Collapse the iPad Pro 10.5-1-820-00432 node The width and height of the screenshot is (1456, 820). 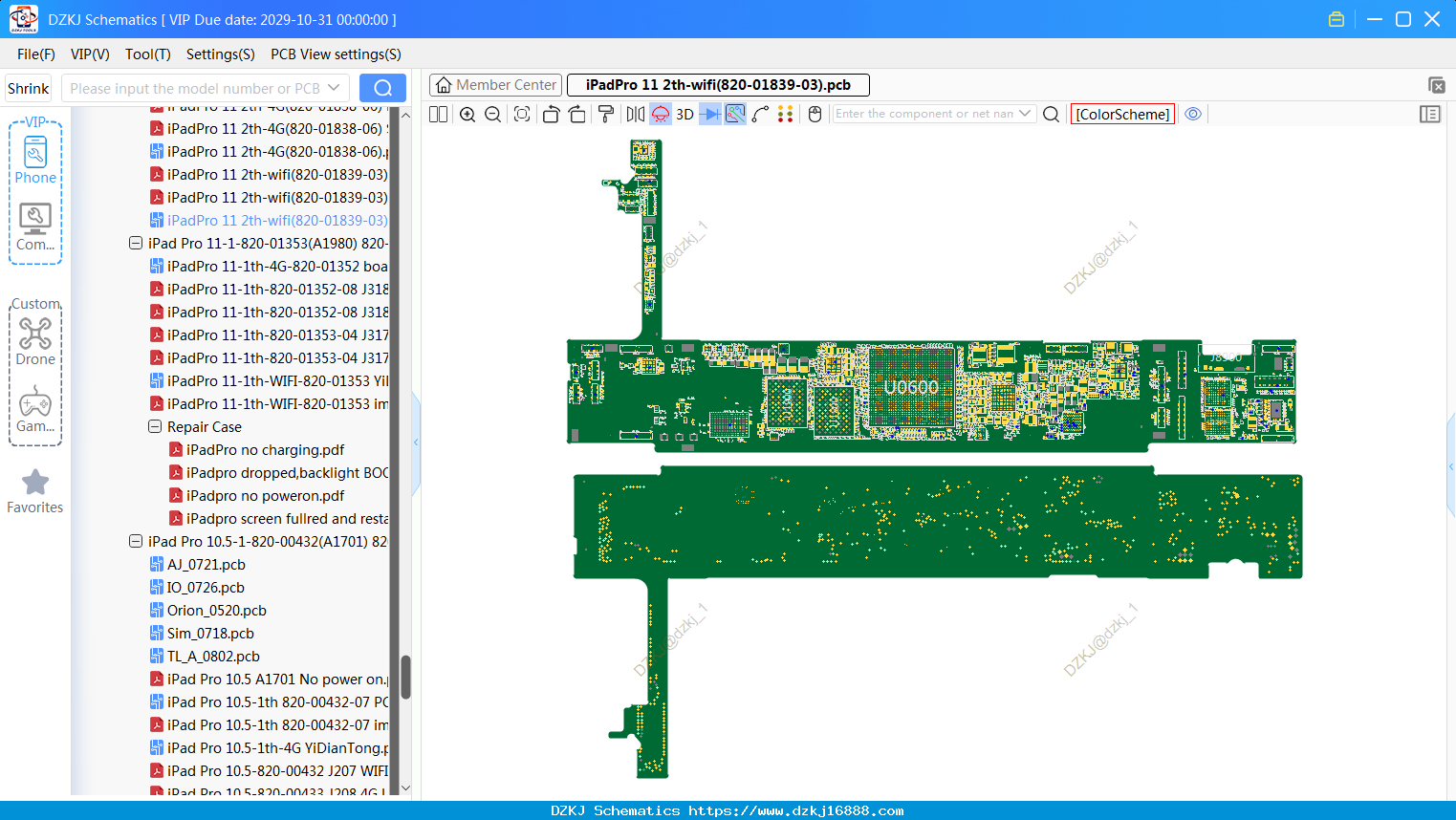click(x=136, y=542)
